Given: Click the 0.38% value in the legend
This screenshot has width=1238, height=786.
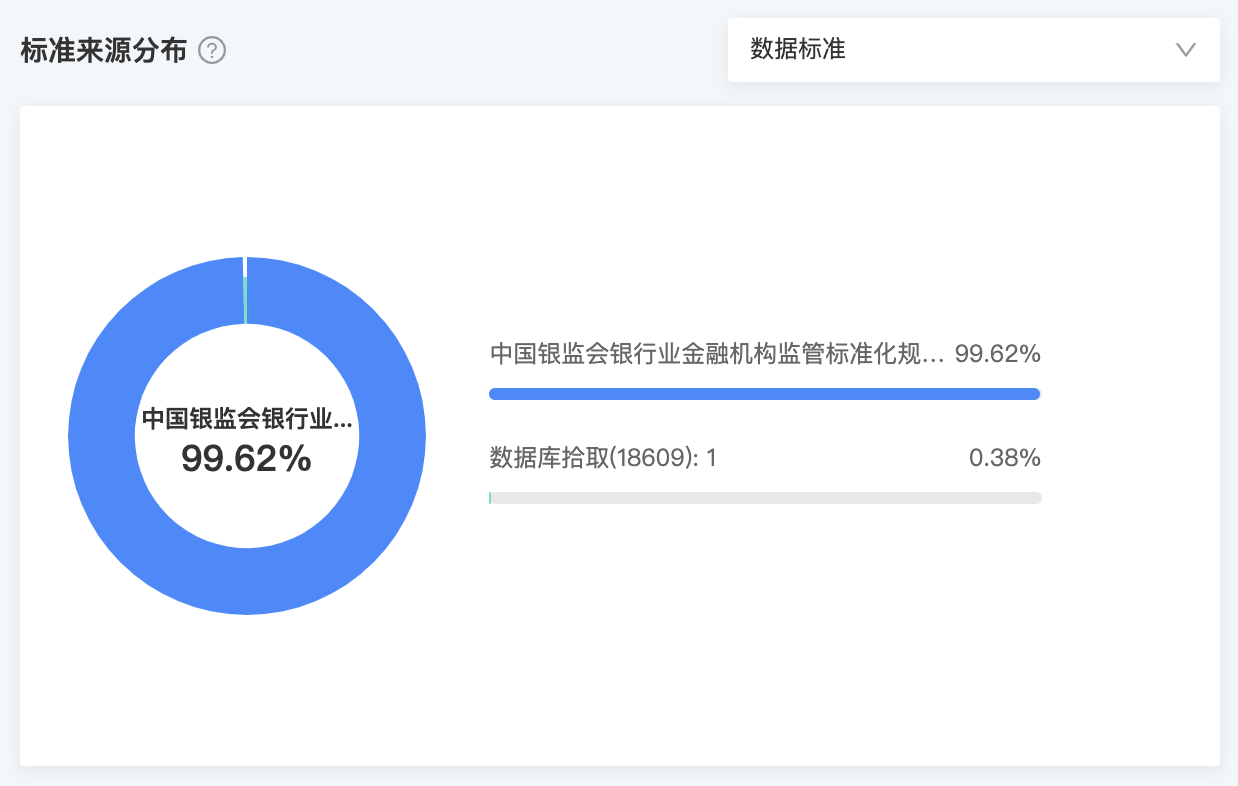Looking at the screenshot, I should (1005, 458).
